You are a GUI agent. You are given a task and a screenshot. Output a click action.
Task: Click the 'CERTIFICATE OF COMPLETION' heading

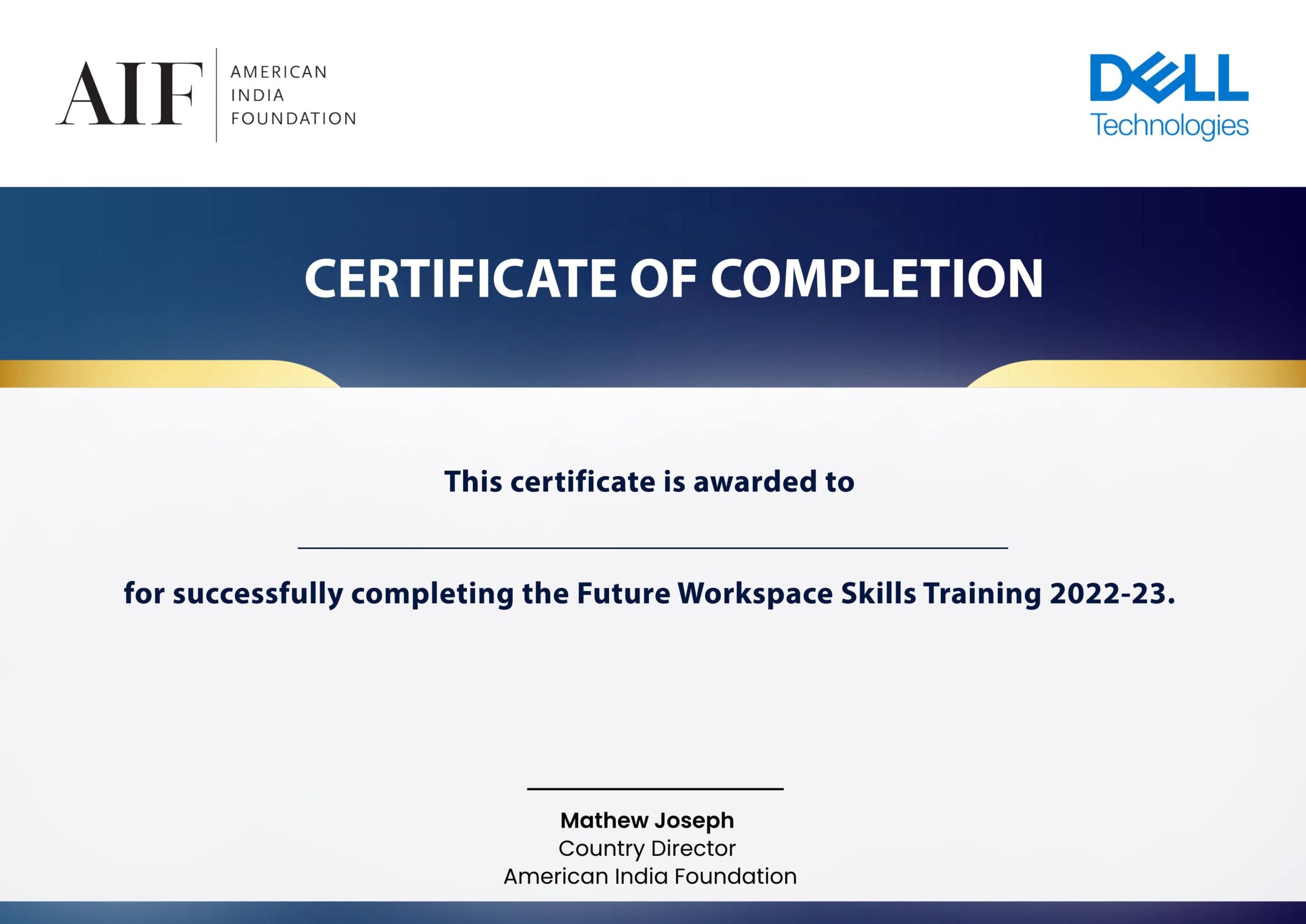click(x=673, y=278)
